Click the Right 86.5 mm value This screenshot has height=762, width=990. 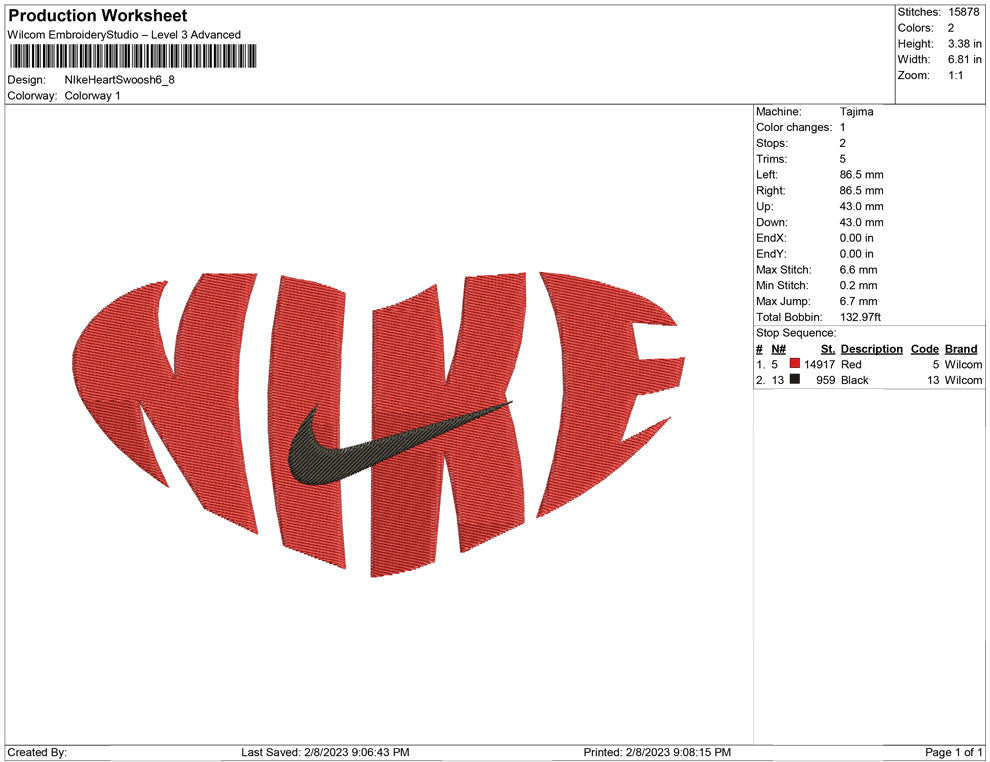point(861,190)
